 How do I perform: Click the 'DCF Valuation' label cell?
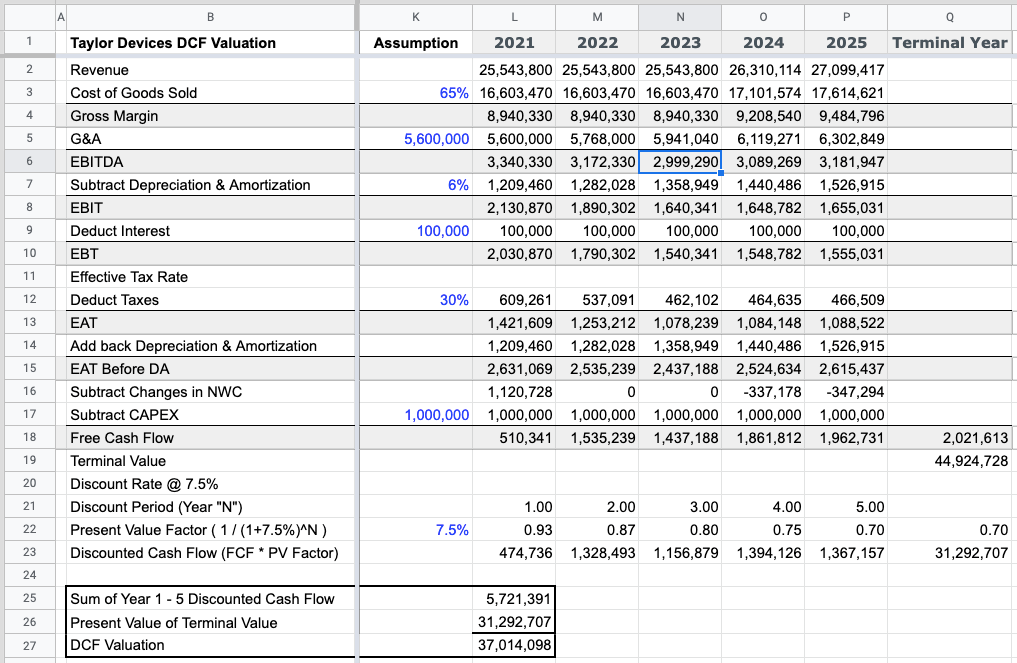tap(211, 645)
